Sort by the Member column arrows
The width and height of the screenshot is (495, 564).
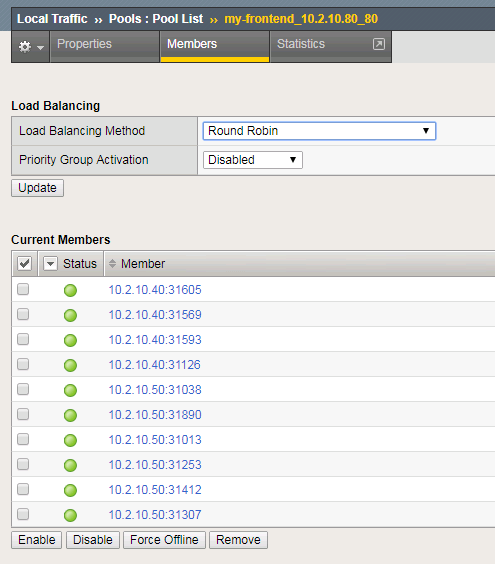tap(112, 264)
